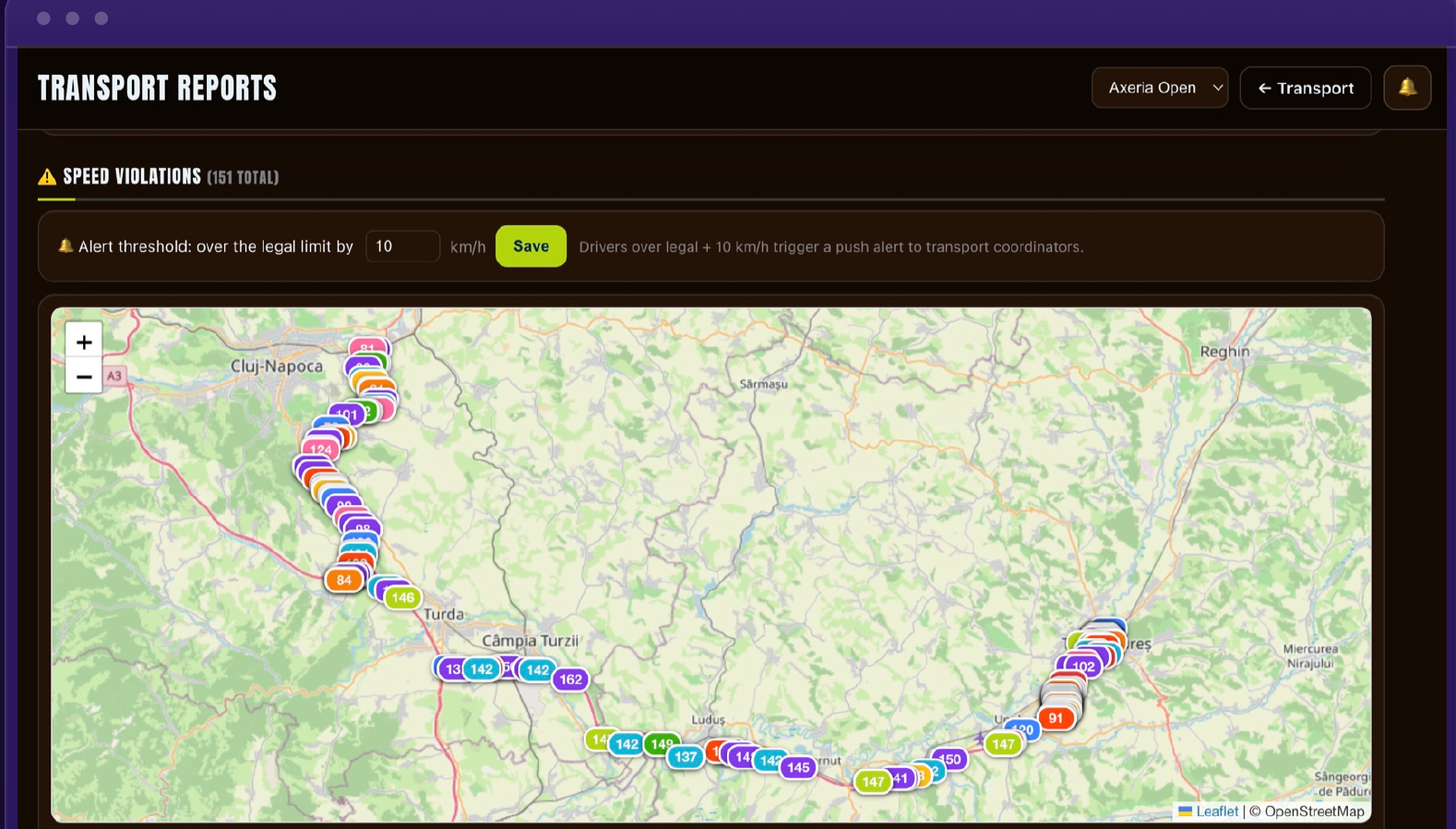Click the "Turda" map label

click(x=444, y=614)
